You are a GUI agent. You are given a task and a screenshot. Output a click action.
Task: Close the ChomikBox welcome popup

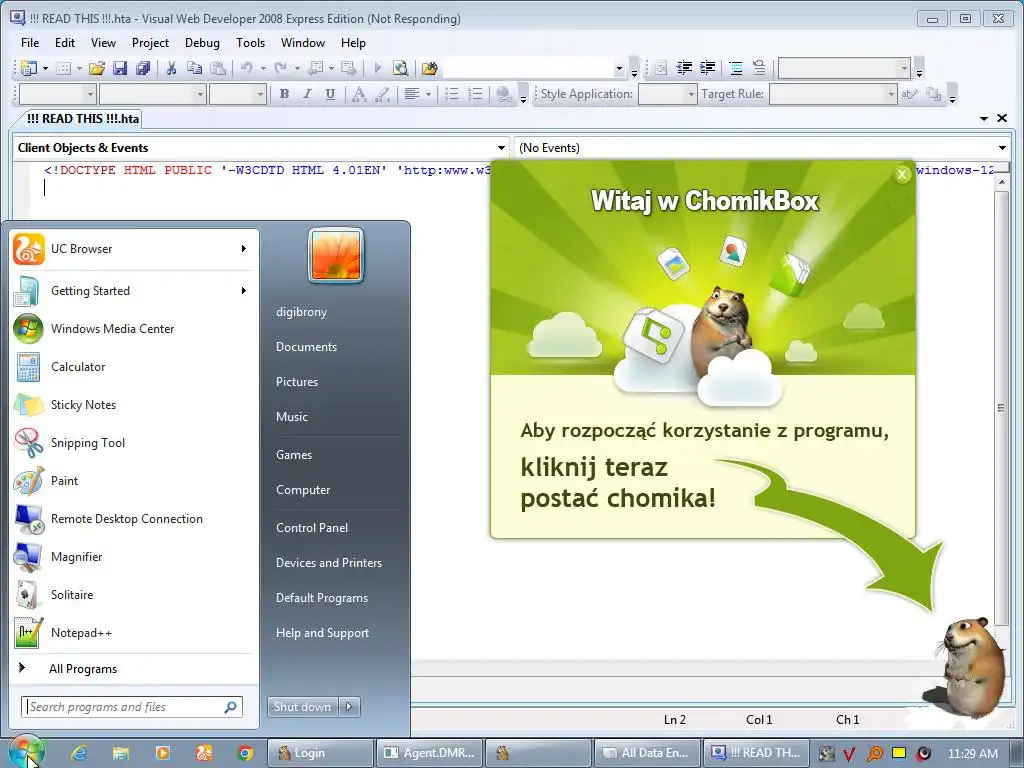coord(902,174)
